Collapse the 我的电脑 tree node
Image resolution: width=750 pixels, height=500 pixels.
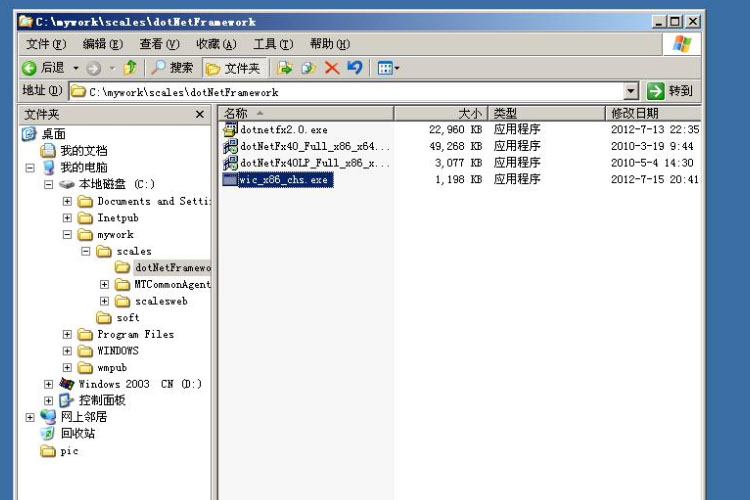[30, 168]
